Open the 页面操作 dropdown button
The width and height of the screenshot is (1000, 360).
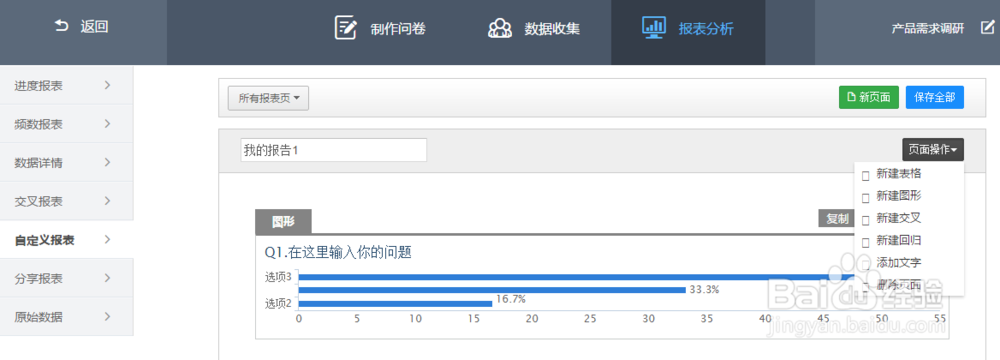(933, 150)
